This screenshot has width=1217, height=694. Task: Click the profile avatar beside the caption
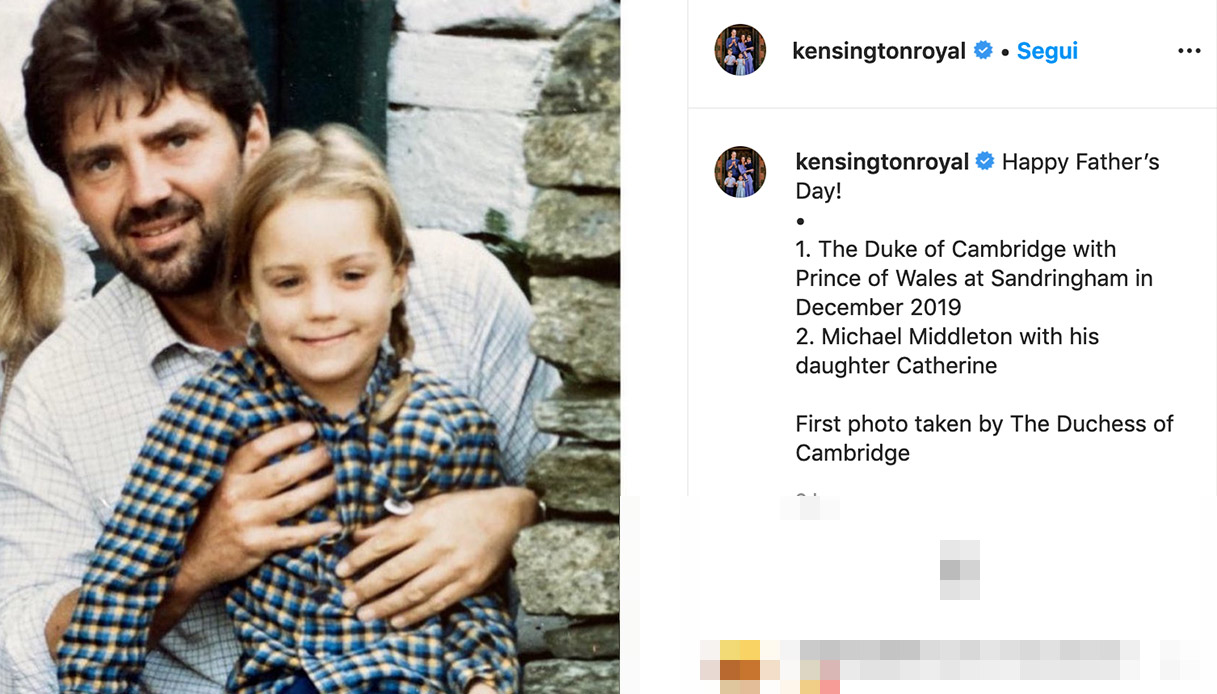740,171
